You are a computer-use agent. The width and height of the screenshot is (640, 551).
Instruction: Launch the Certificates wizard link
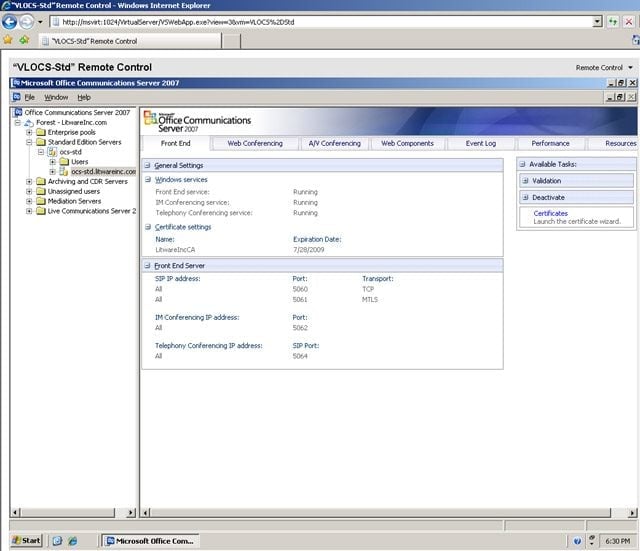(x=550, y=213)
